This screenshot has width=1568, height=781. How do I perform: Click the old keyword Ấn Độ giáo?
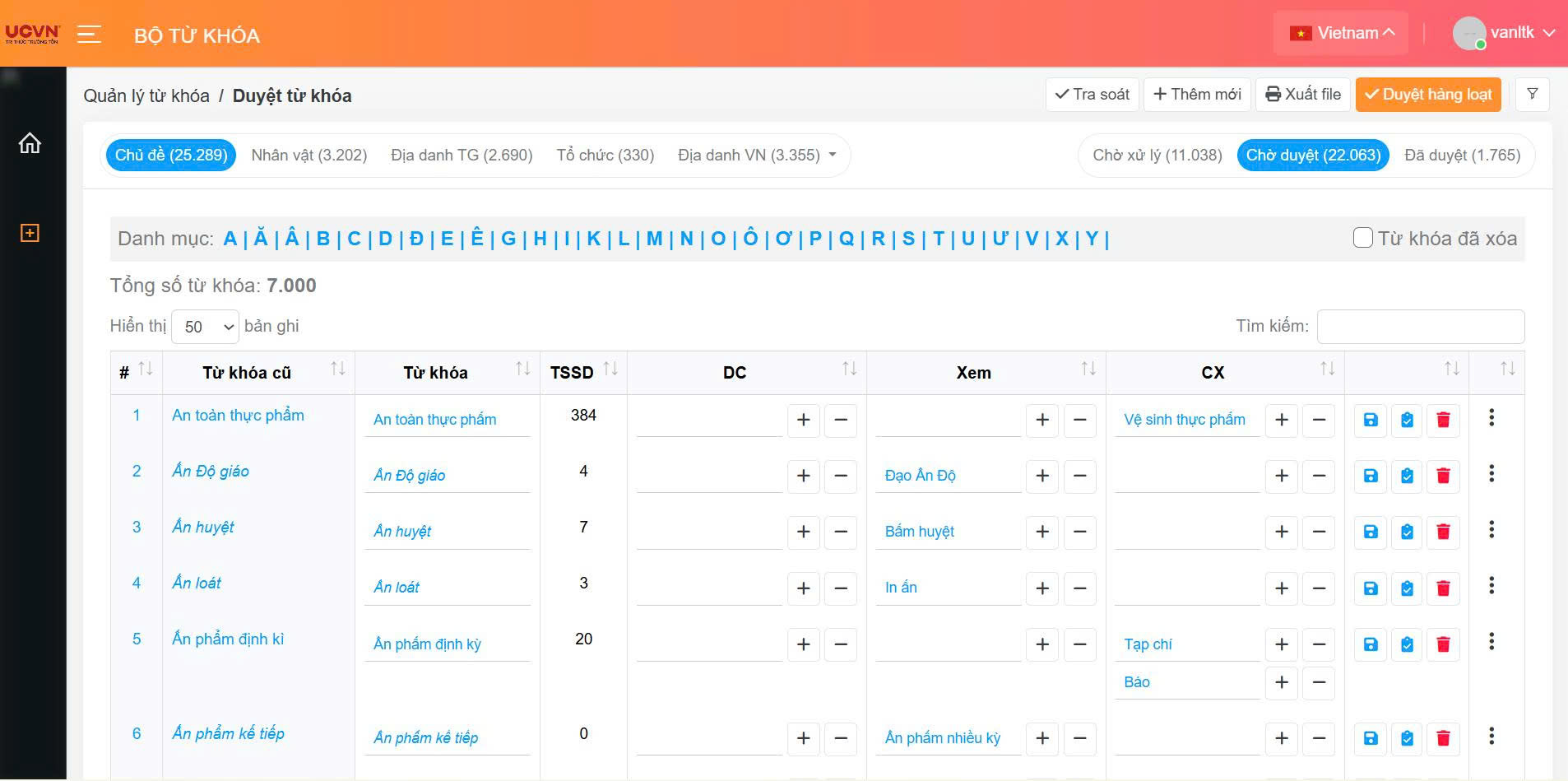211,471
